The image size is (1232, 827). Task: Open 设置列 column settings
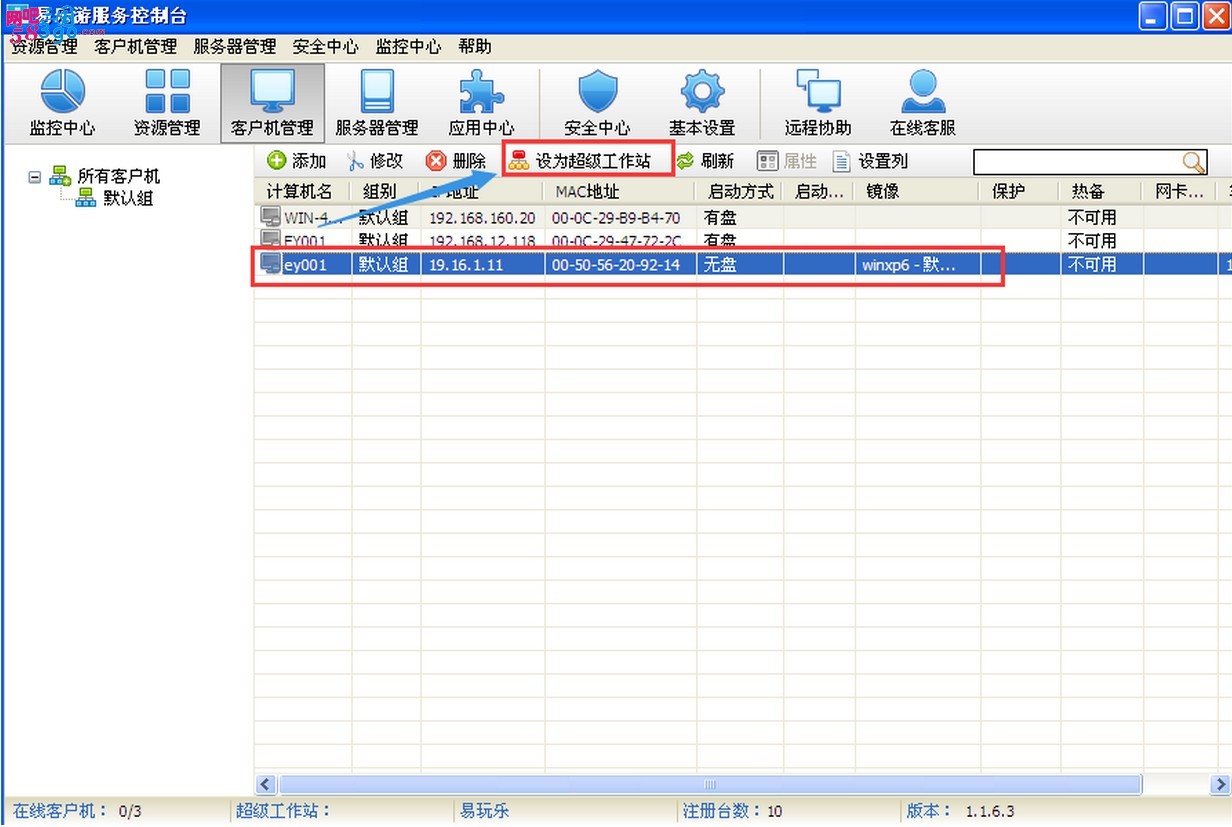pos(870,161)
